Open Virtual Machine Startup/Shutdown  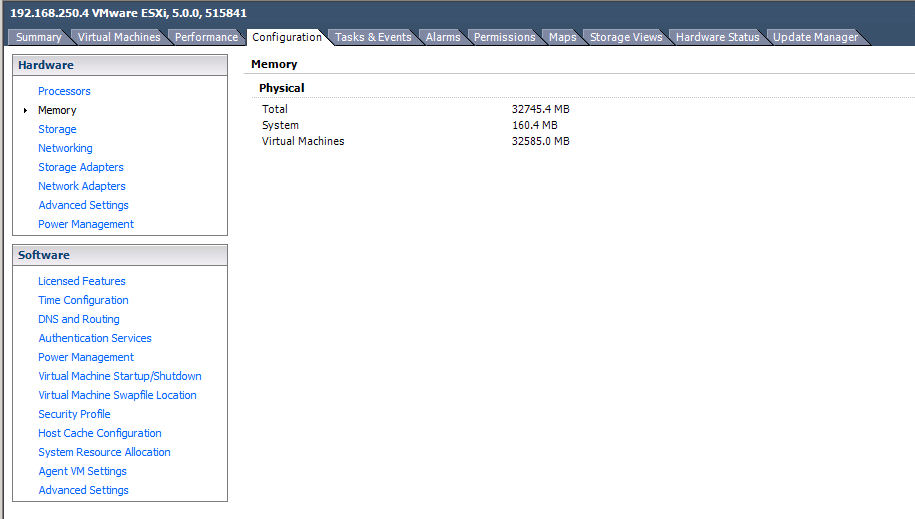pyautogui.click(x=120, y=376)
